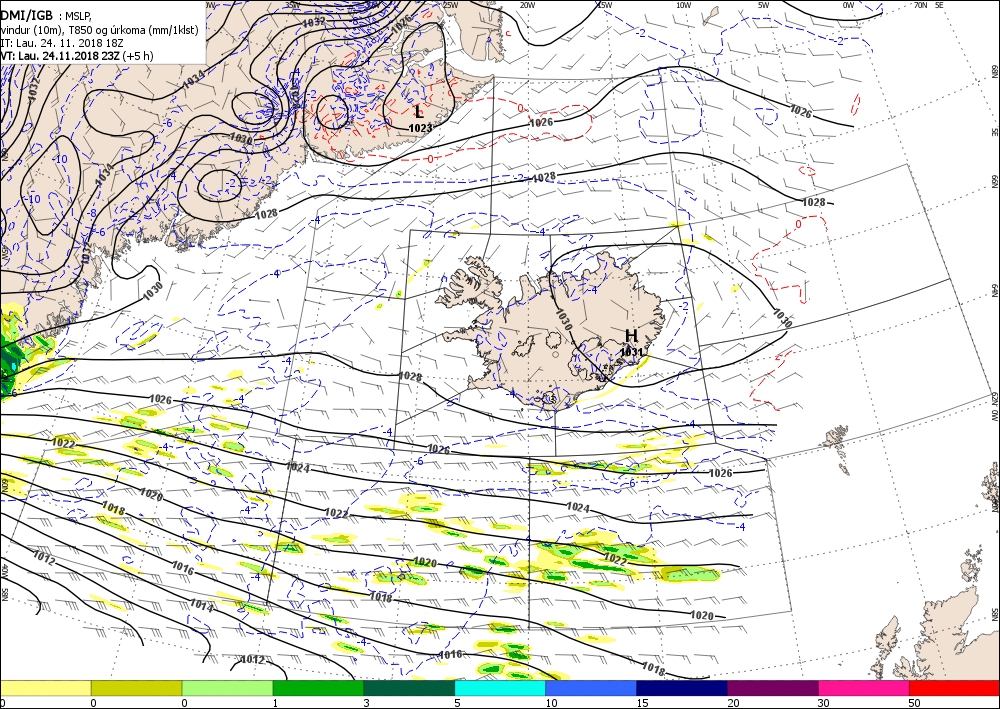Click the DMI/IGB title text
Viewport: 1000px width, 709px height.
tap(27, 15)
